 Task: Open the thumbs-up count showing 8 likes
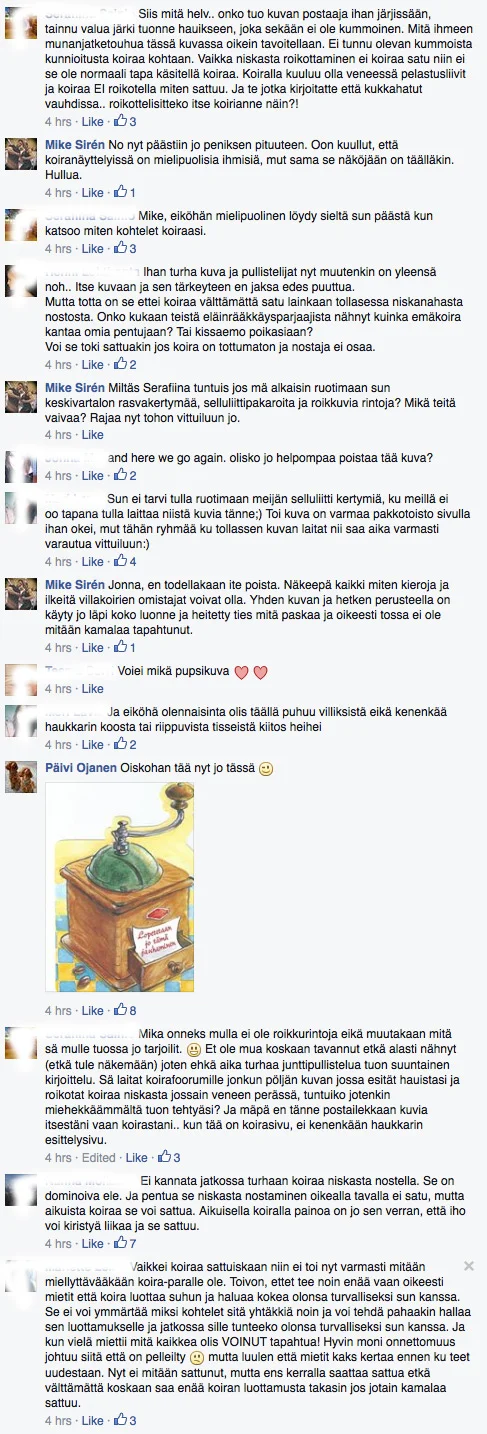[126, 1010]
